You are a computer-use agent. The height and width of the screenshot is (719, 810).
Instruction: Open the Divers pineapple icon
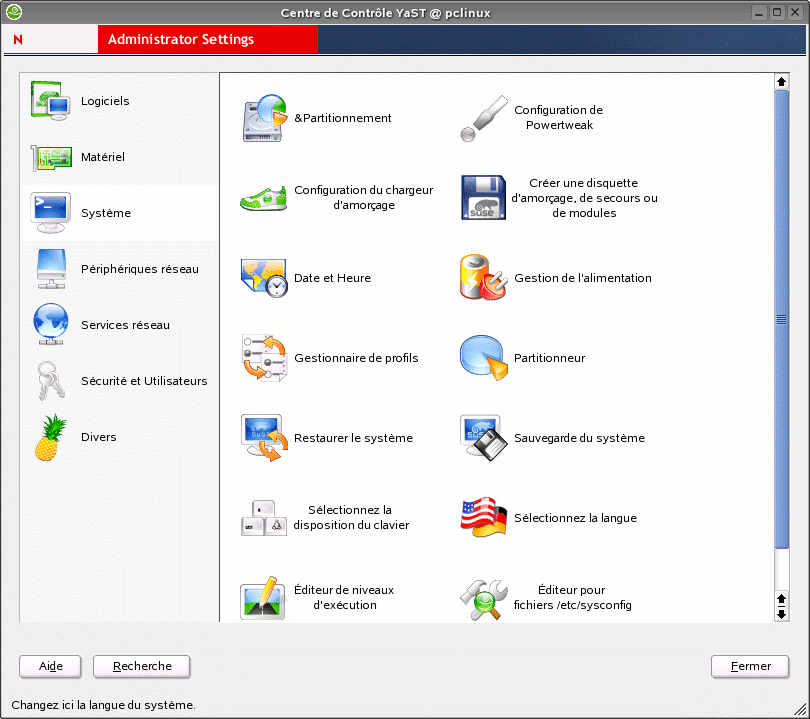coord(51,437)
